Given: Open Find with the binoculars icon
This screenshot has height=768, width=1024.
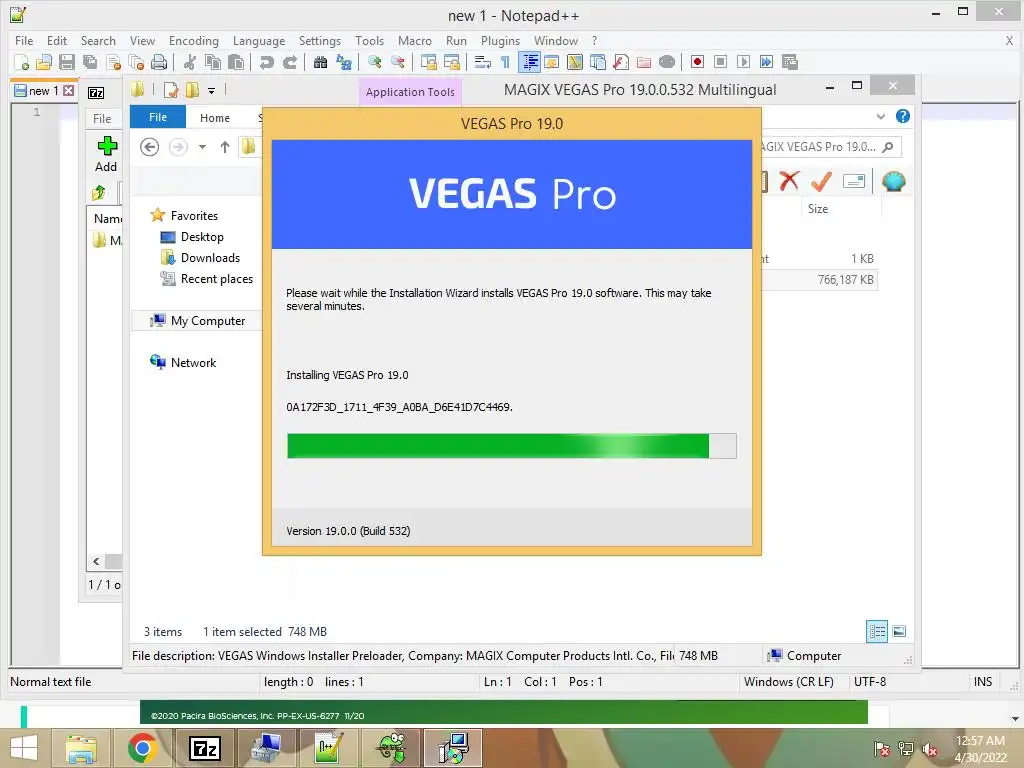Looking at the screenshot, I should coord(321,62).
